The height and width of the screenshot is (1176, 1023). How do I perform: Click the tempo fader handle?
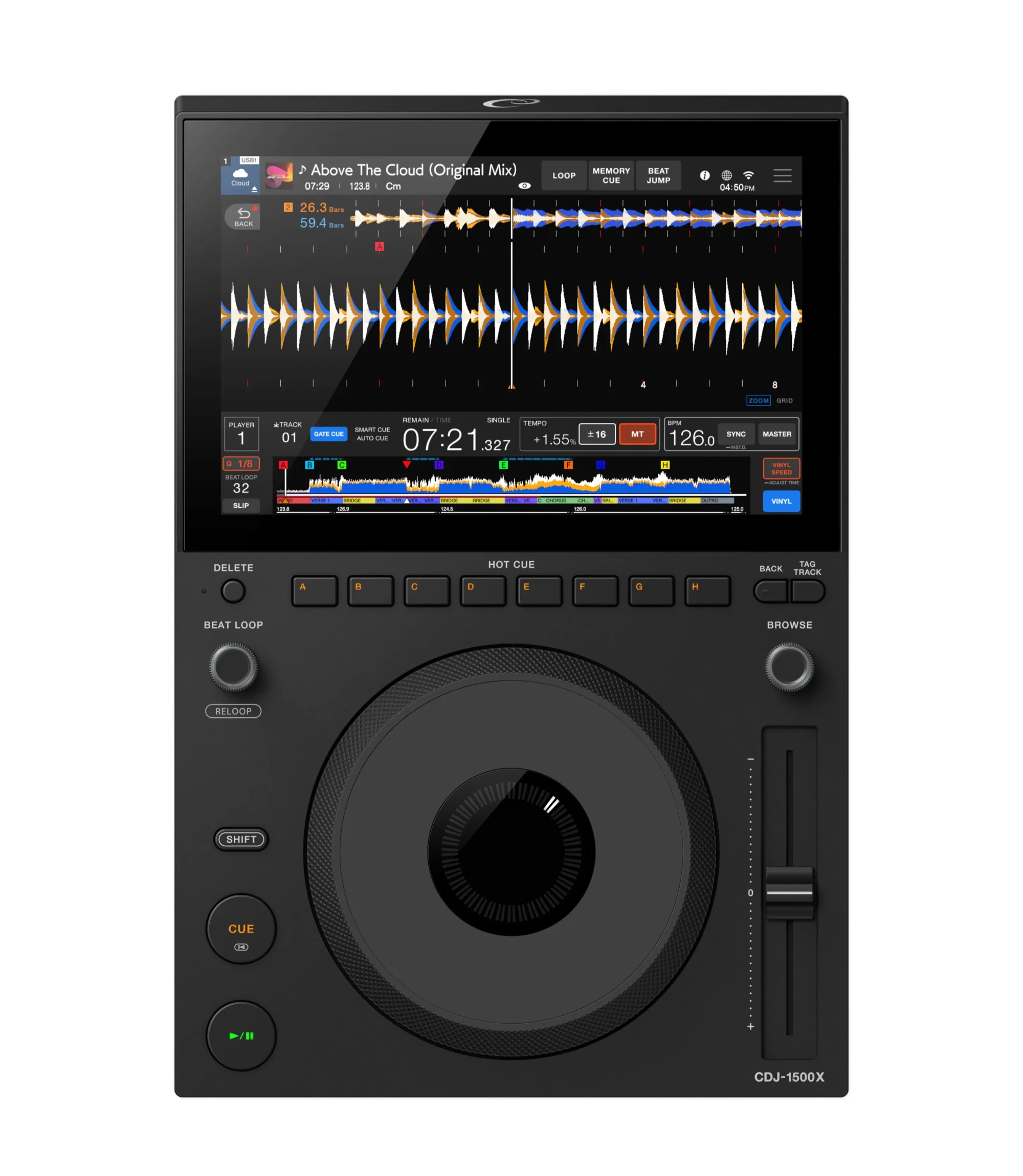coord(790,892)
